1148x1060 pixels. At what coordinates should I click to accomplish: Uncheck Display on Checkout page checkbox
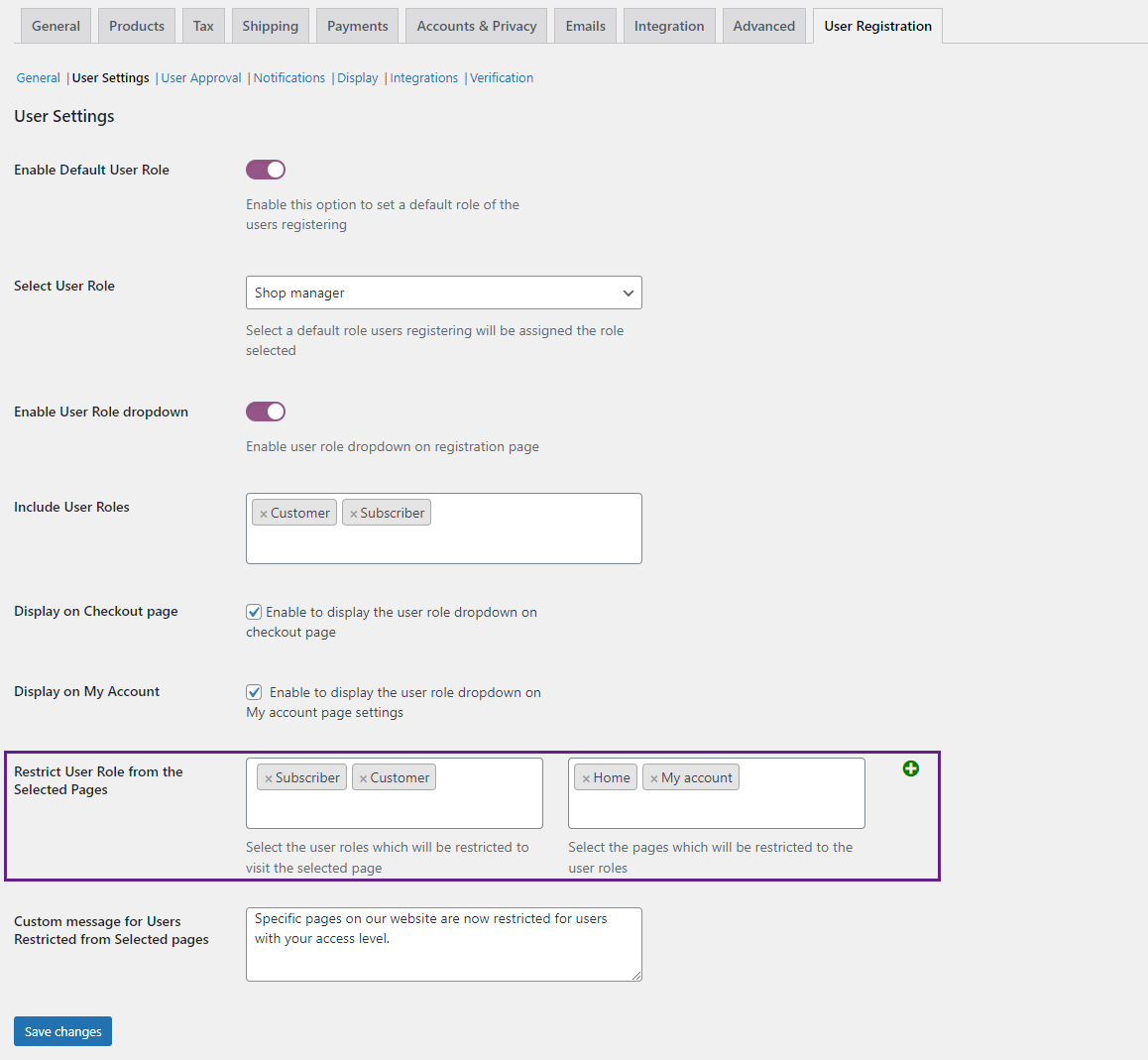pyautogui.click(x=254, y=612)
